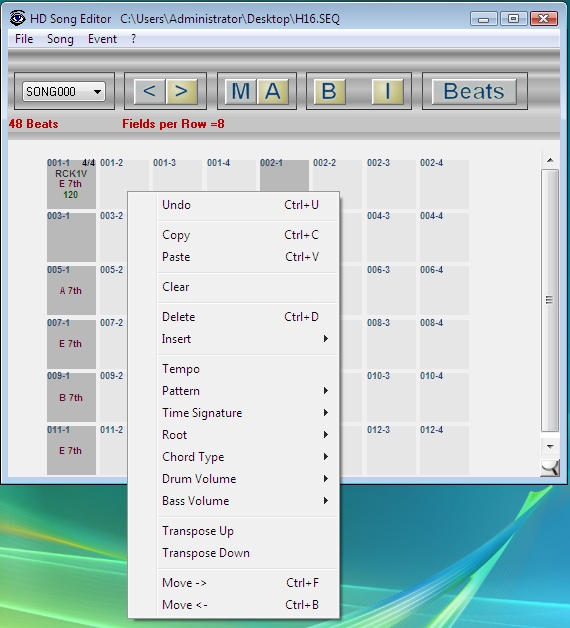Click the I toolbar button
Viewport: 570px width, 628px height.
point(387,91)
